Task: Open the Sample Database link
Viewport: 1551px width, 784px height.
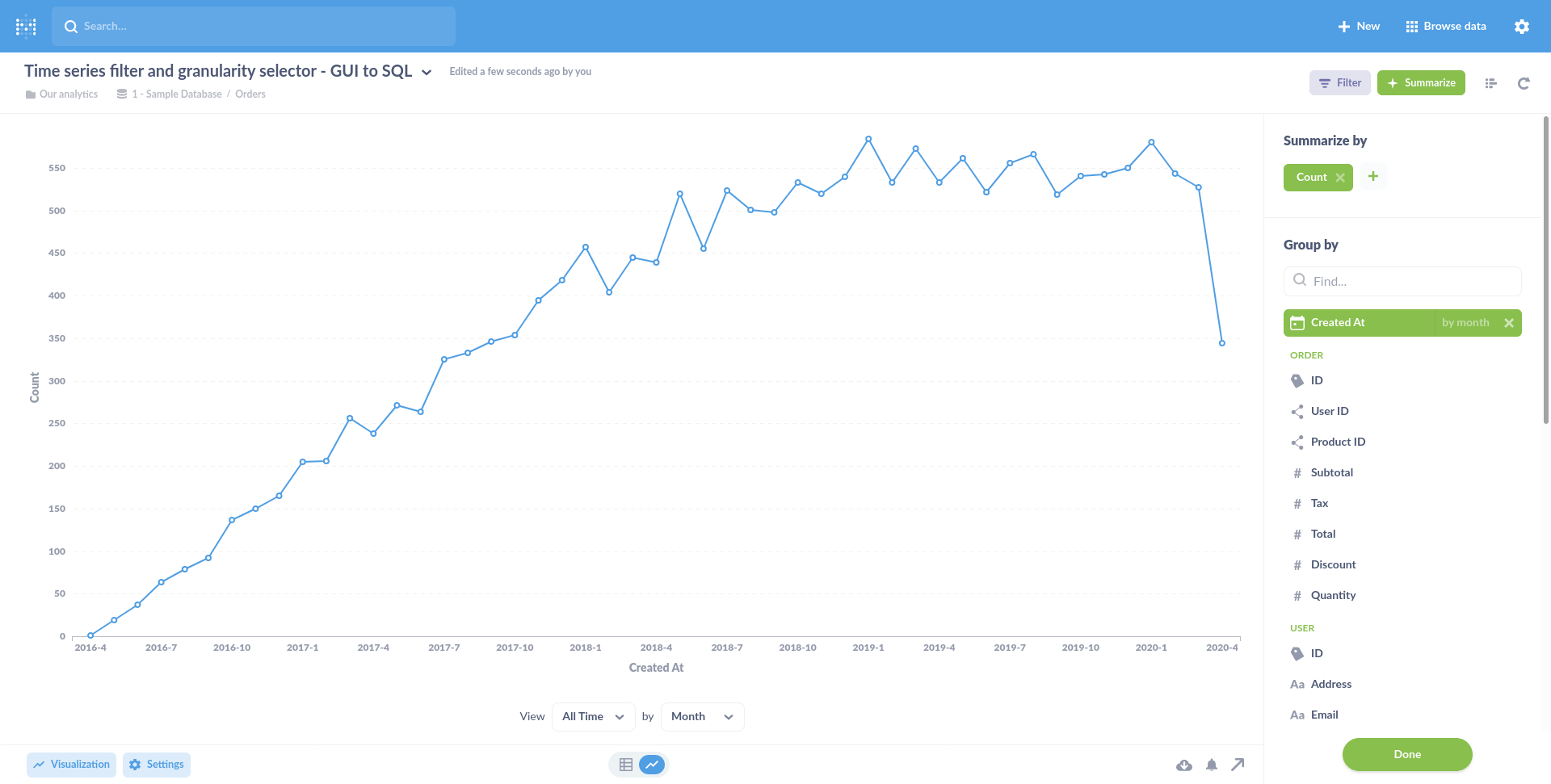Action: pyautogui.click(x=170, y=94)
